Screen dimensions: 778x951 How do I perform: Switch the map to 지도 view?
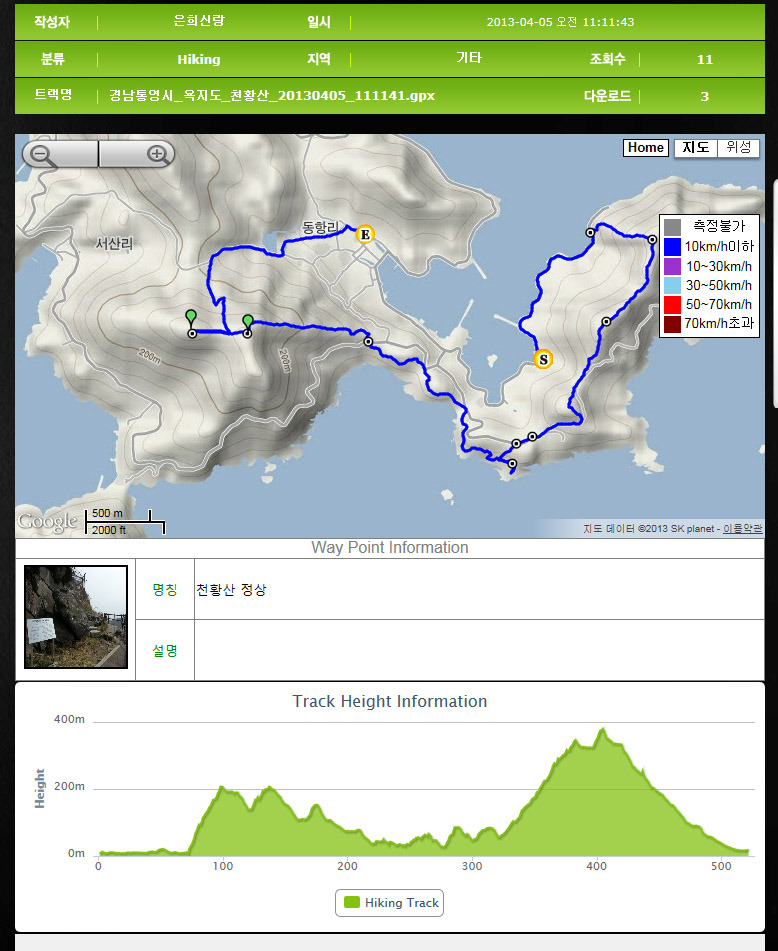[696, 147]
